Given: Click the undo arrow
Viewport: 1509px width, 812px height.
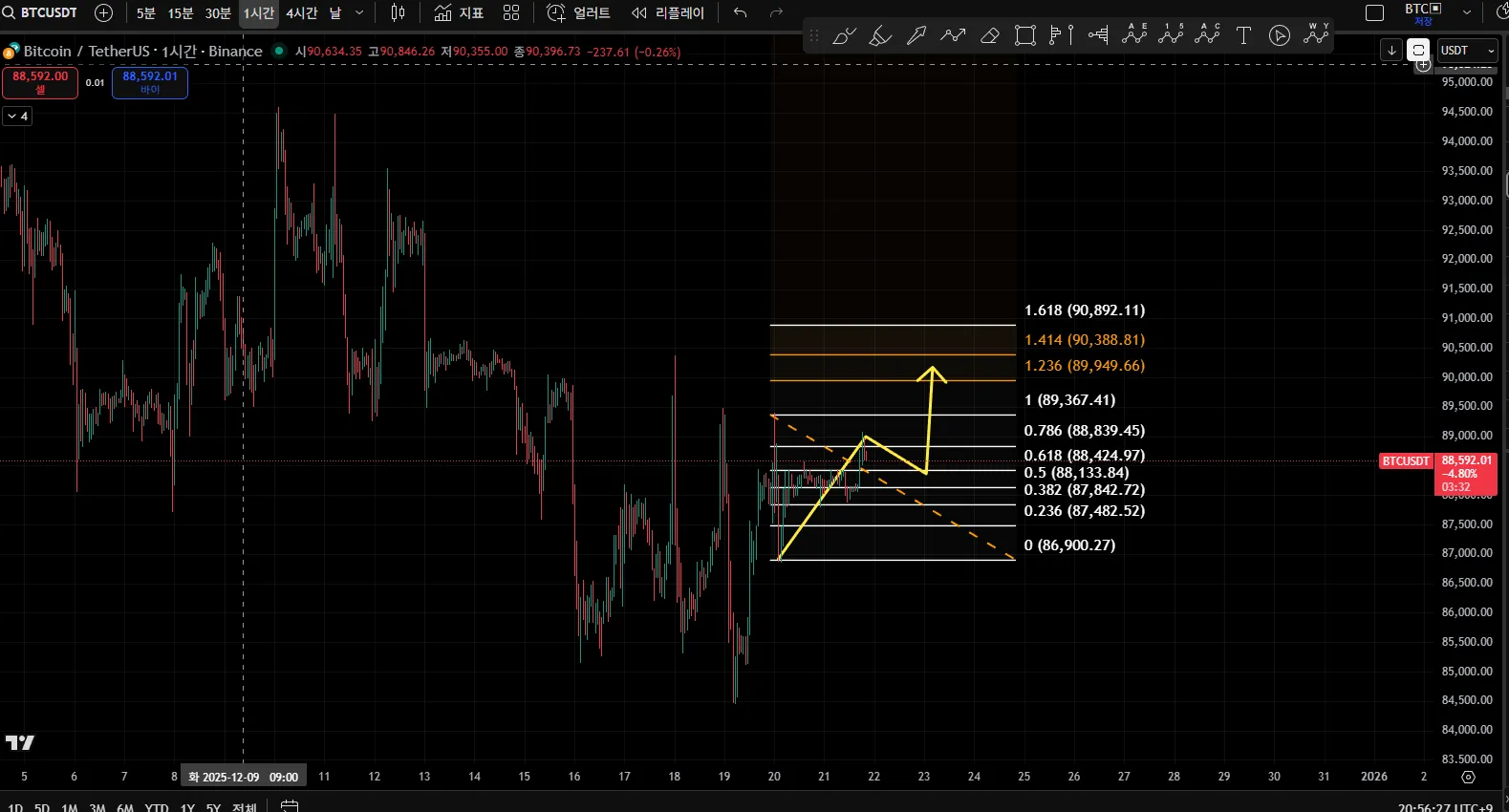Looking at the screenshot, I should coord(740,12).
